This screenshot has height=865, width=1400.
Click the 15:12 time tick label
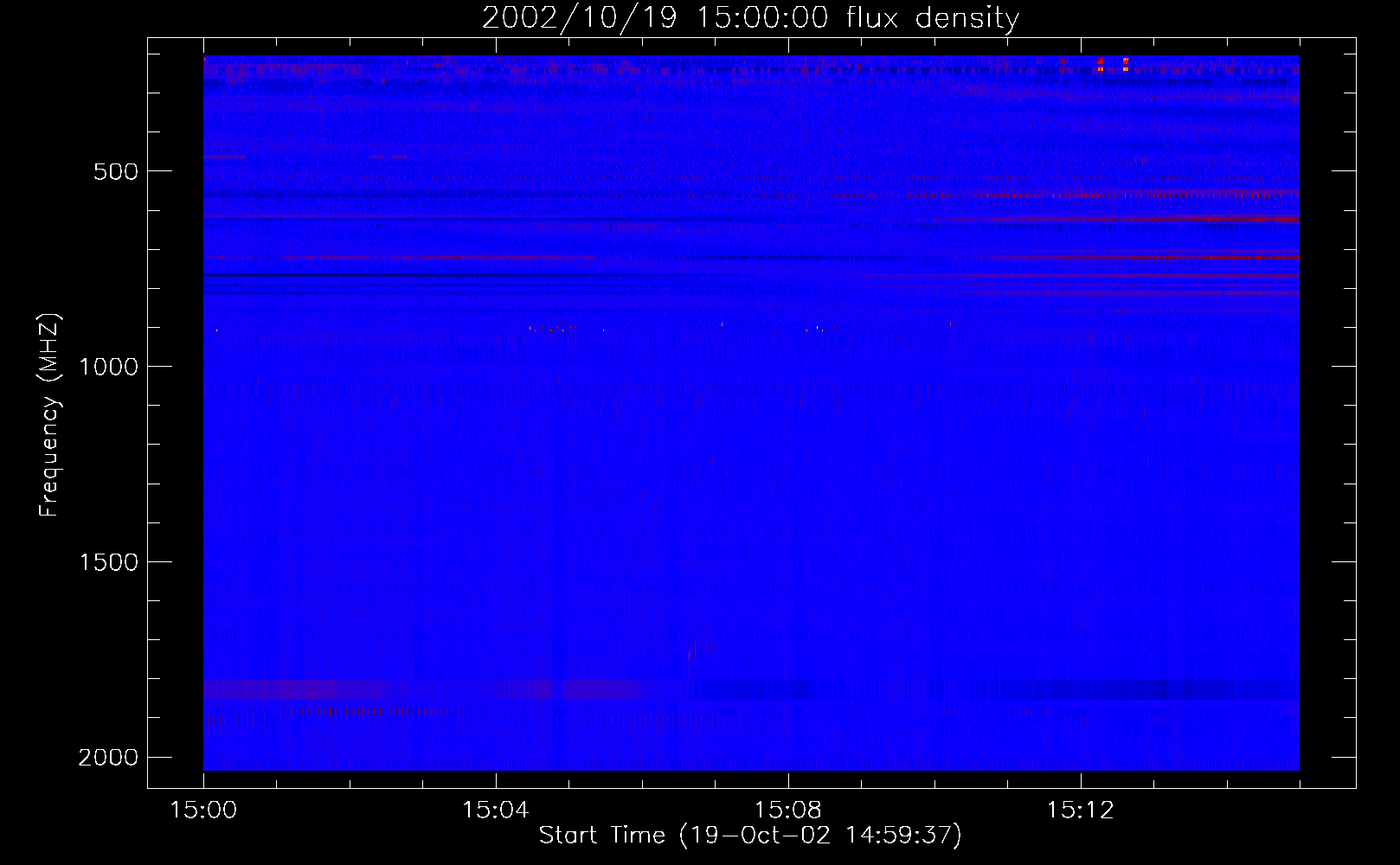(x=1081, y=811)
